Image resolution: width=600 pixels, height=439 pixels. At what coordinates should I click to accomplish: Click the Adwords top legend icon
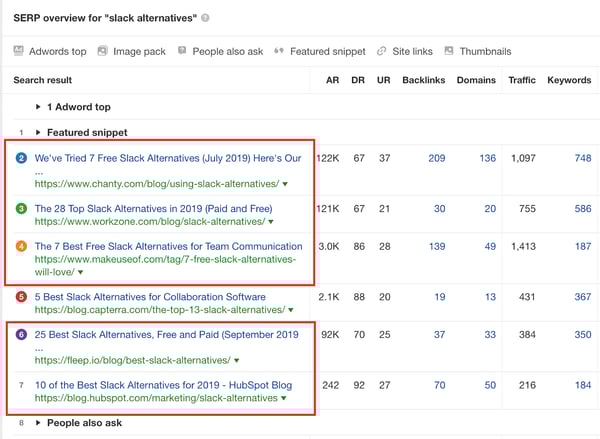(18, 51)
